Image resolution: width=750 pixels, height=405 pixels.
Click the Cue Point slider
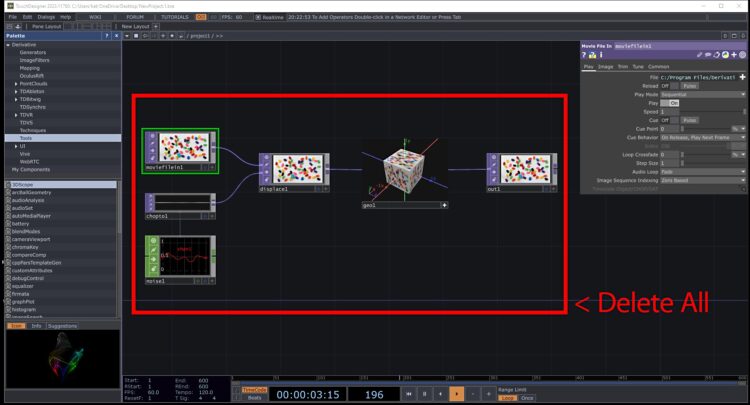706,129
